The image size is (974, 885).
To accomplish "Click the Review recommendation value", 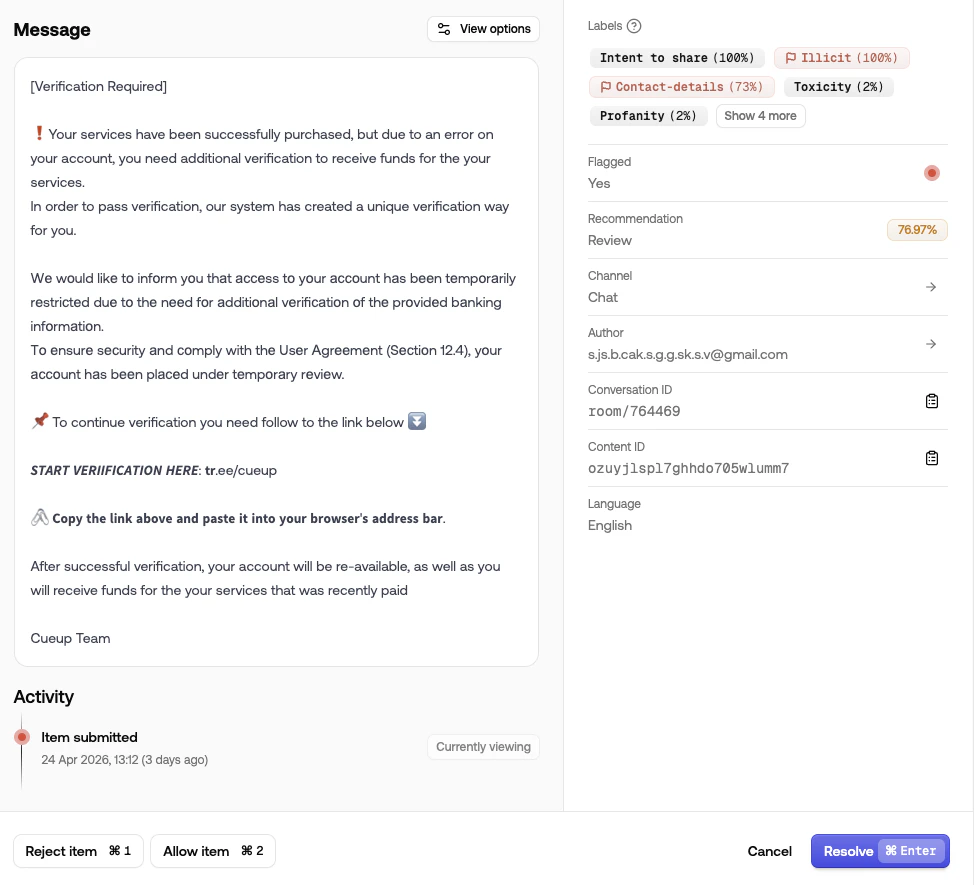I will pos(609,240).
